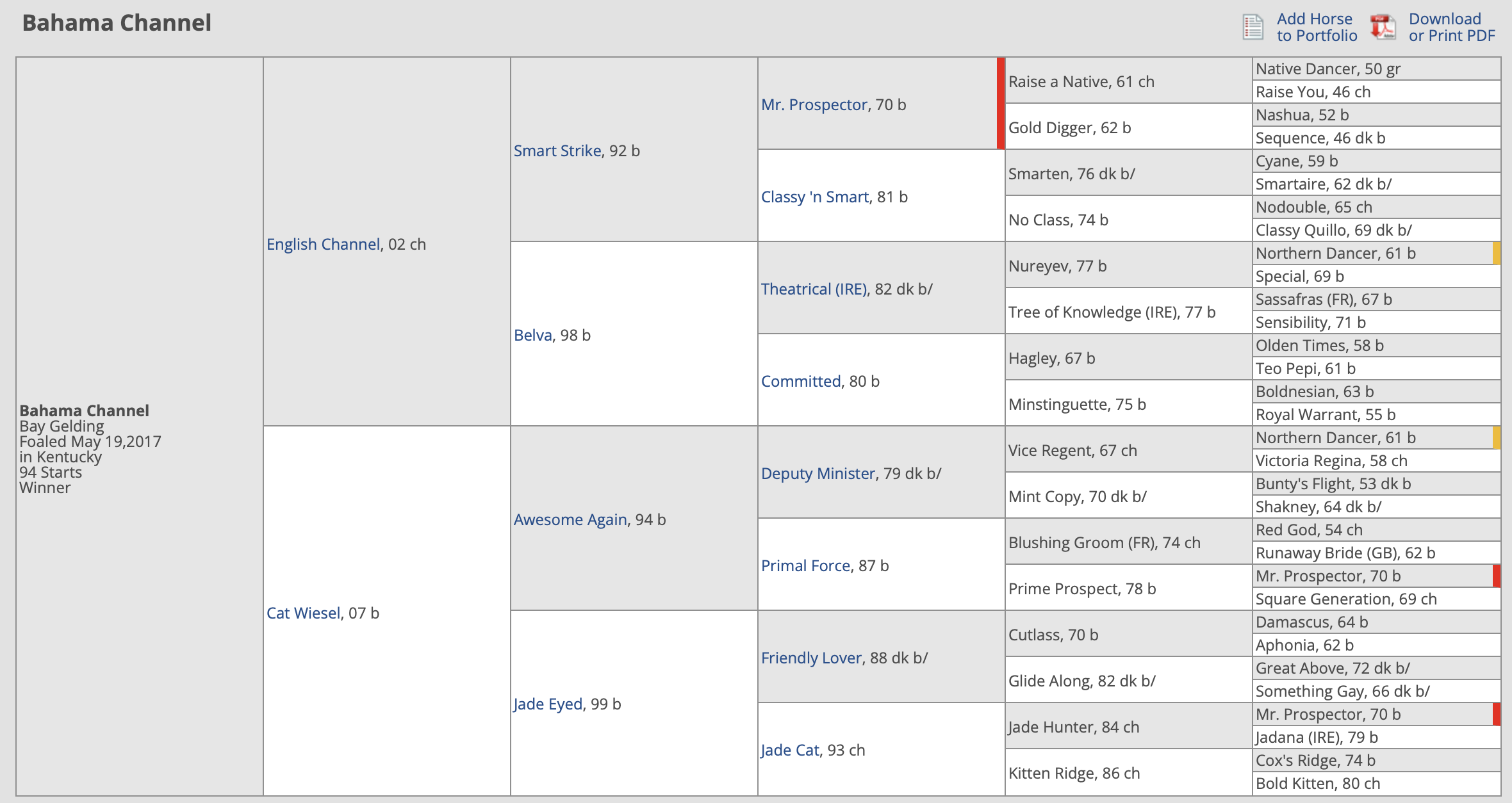This screenshot has width=1512, height=803.
Task: Open the English Channel horse page
Action: 323,244
